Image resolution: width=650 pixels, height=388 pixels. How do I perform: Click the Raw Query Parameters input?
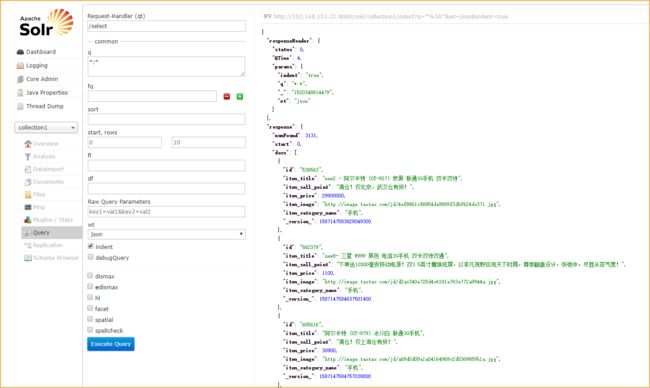(x=166, y=212)
